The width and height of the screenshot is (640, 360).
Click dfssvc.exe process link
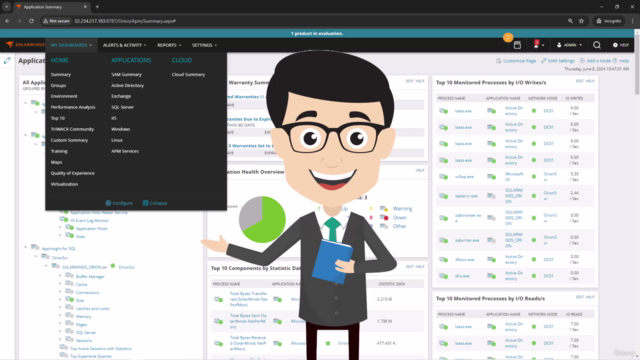pos(464,260)
